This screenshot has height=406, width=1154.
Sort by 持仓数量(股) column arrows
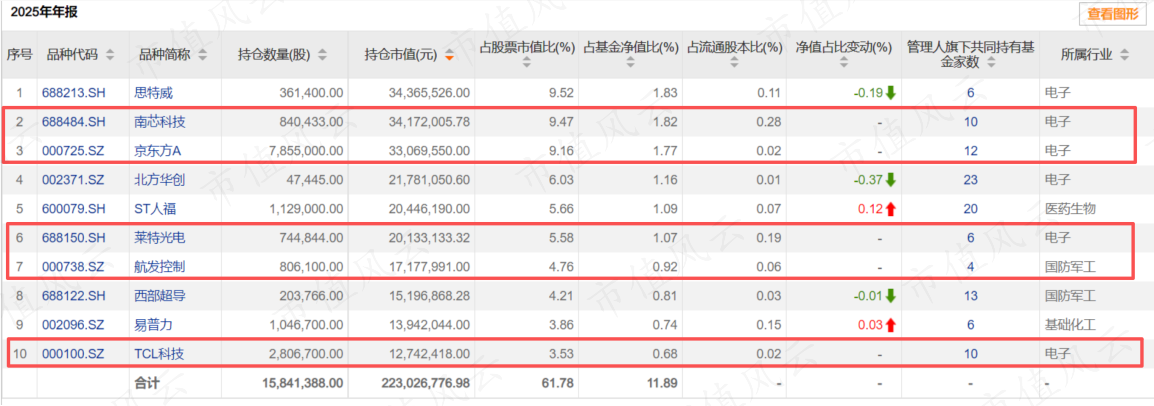[322, 54]
